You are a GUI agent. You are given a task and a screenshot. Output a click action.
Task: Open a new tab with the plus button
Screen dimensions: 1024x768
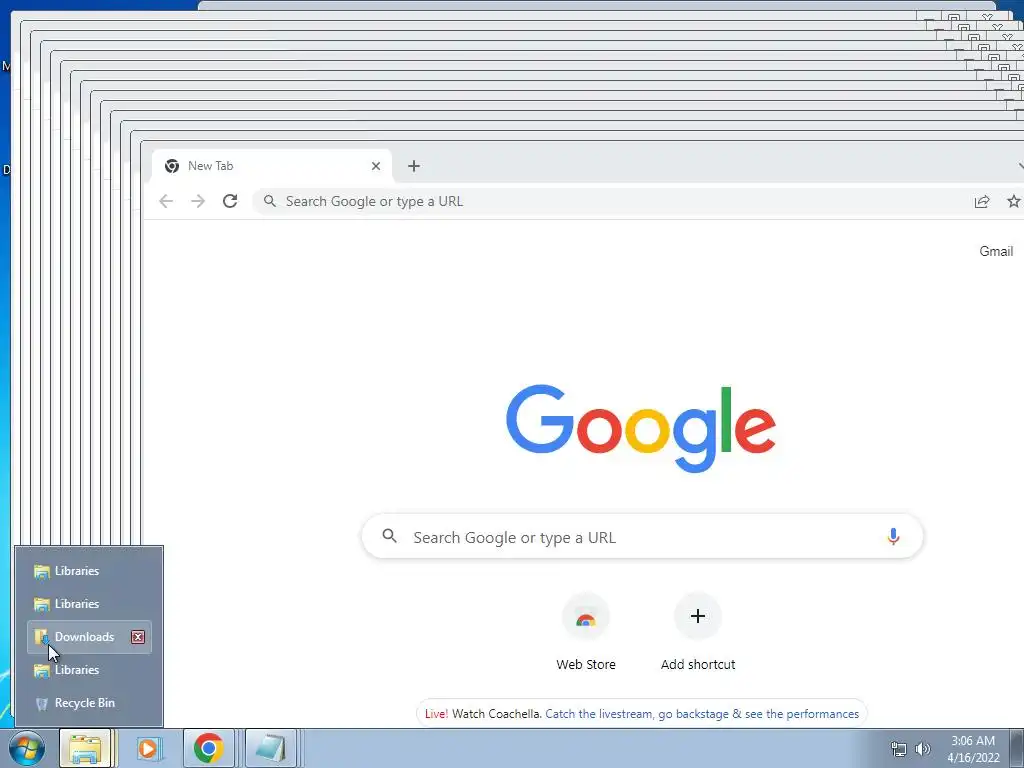point(414,166)
